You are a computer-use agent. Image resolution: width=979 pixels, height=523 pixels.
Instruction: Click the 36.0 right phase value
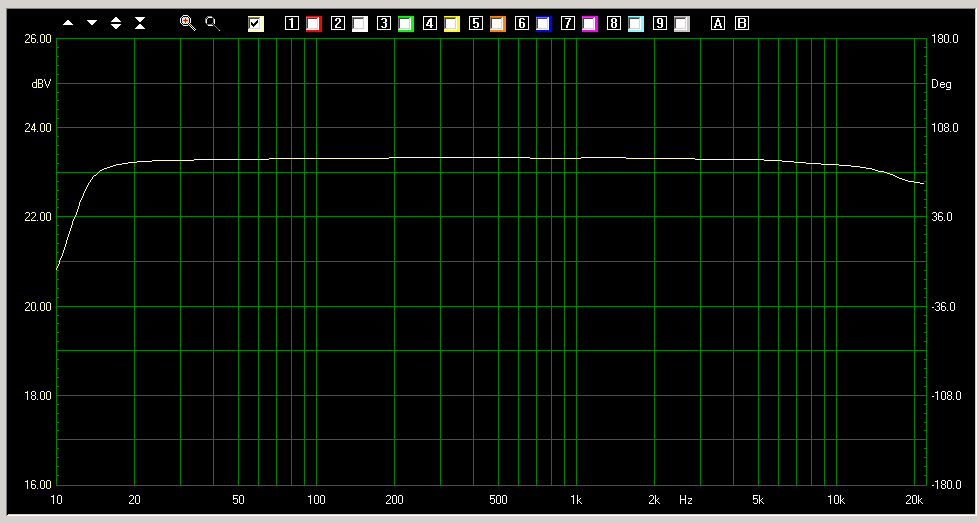[x=942, y=217]
